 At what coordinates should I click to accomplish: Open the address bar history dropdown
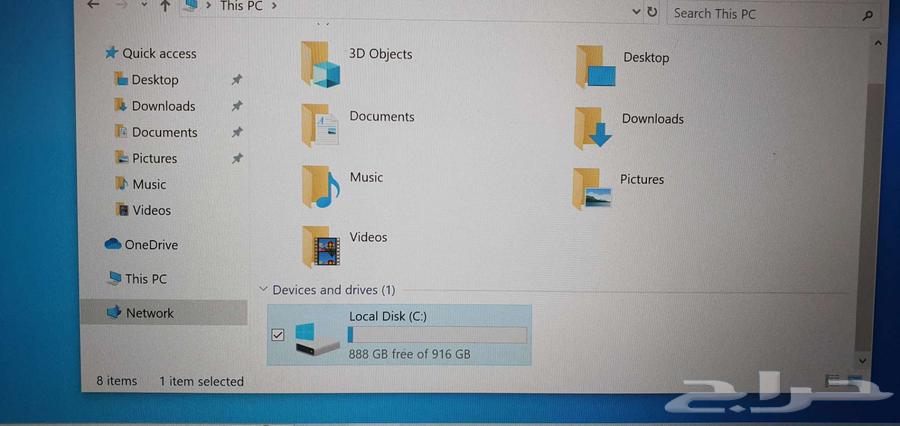pos(636,11)
